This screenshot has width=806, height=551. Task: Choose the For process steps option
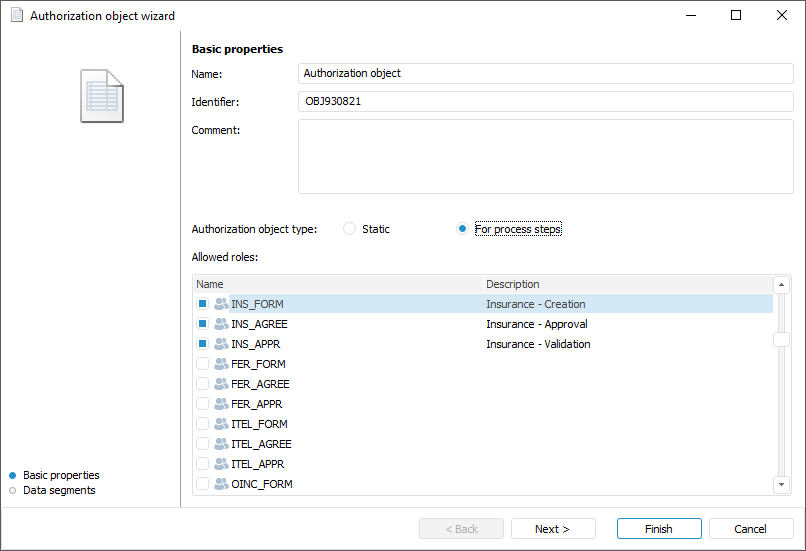pyautogui.click(x=462, y=229)
